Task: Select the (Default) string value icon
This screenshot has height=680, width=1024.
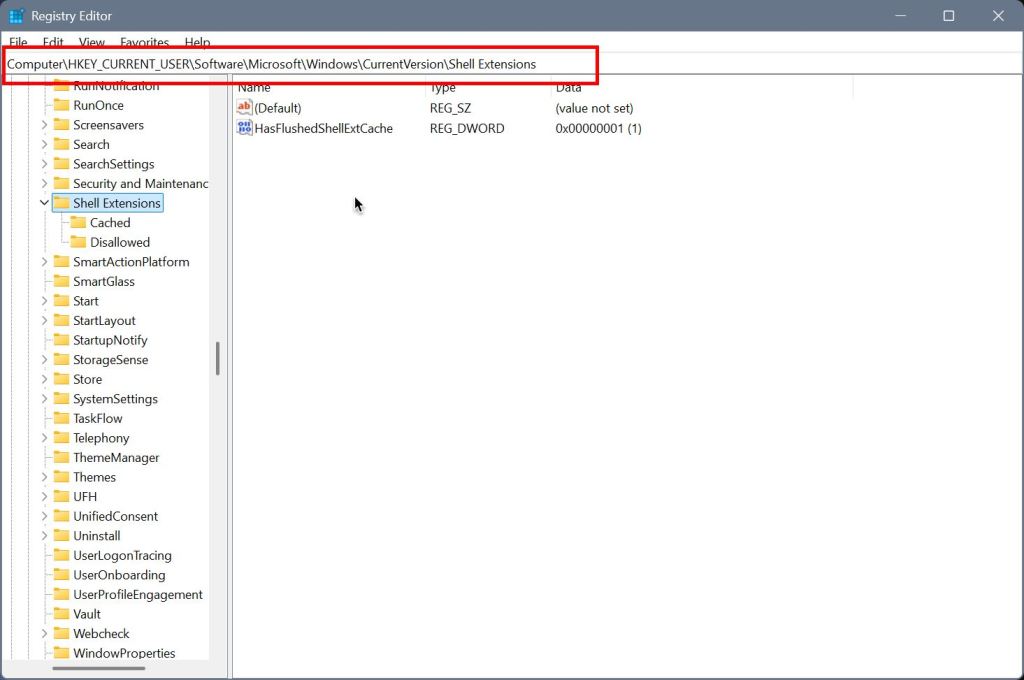Action: click(244, 107)
